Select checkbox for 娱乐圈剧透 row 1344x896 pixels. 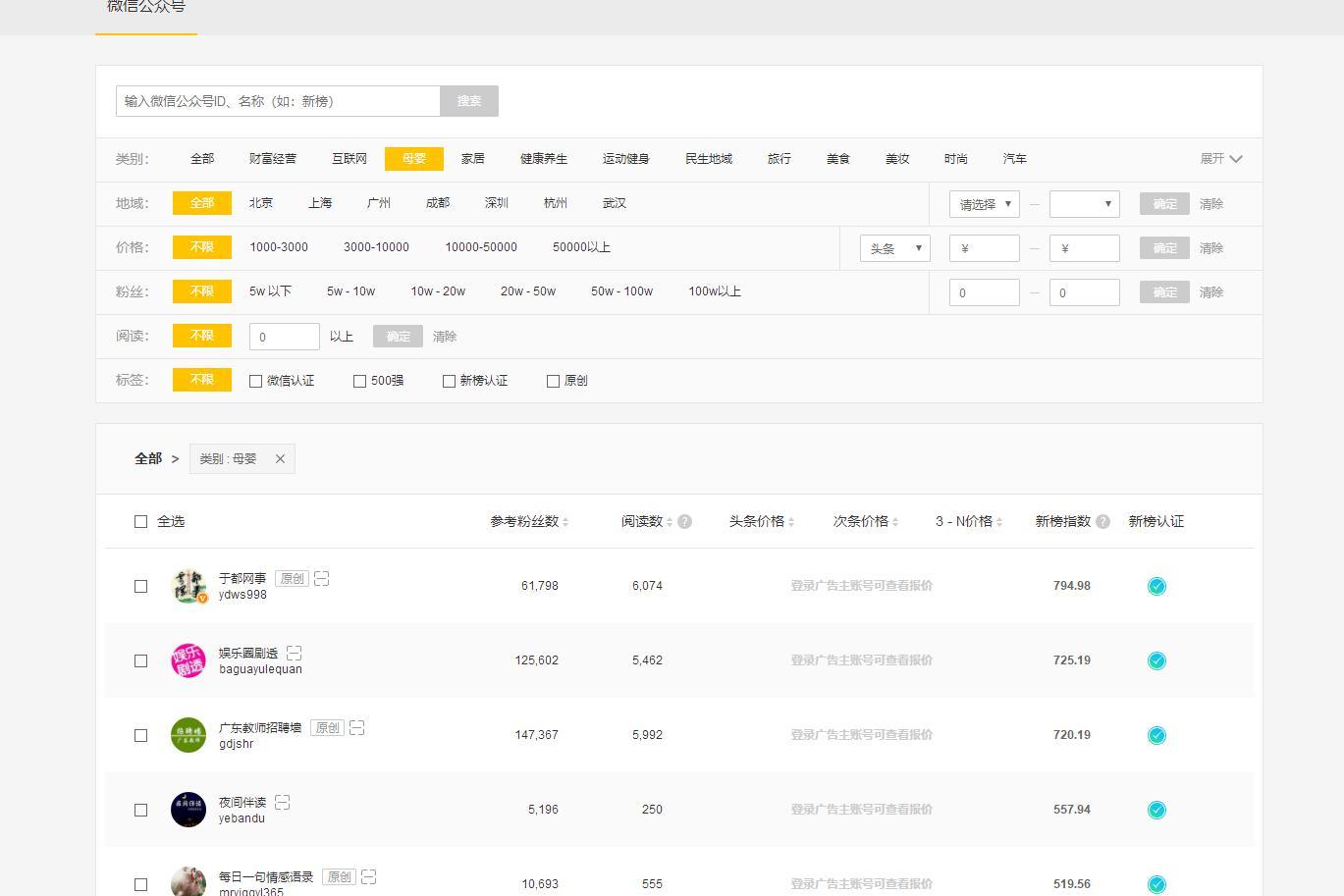(140, 660)
